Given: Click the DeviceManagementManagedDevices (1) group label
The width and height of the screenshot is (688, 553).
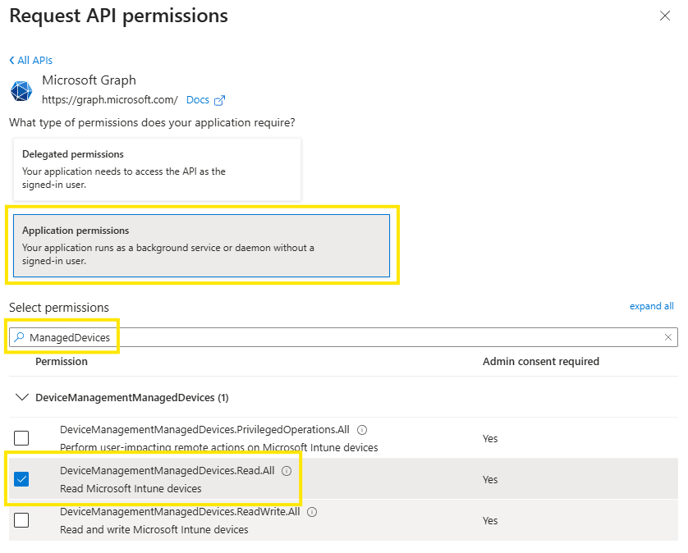Looking at the screenshot, I should click(x=132, y=398).
